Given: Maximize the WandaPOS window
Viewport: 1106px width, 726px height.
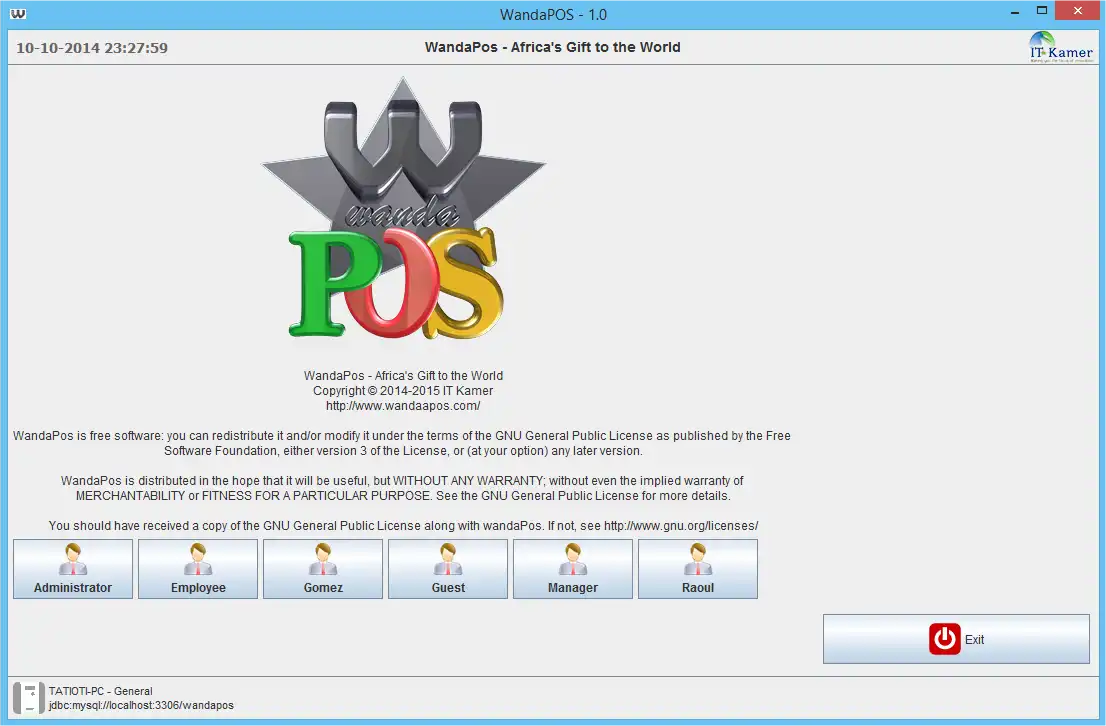Looking at the screenshot, I should click(x=1042, y=11).
